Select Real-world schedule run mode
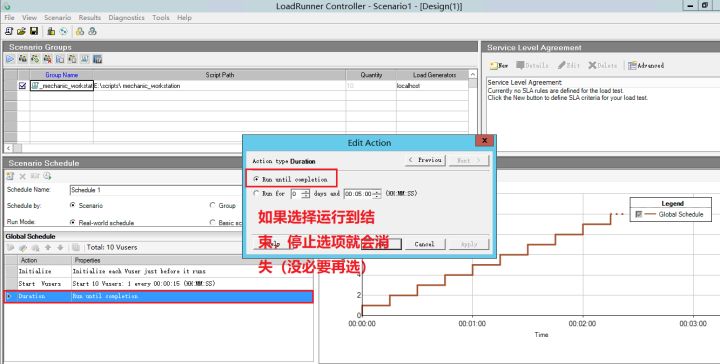 coord(72,222)
